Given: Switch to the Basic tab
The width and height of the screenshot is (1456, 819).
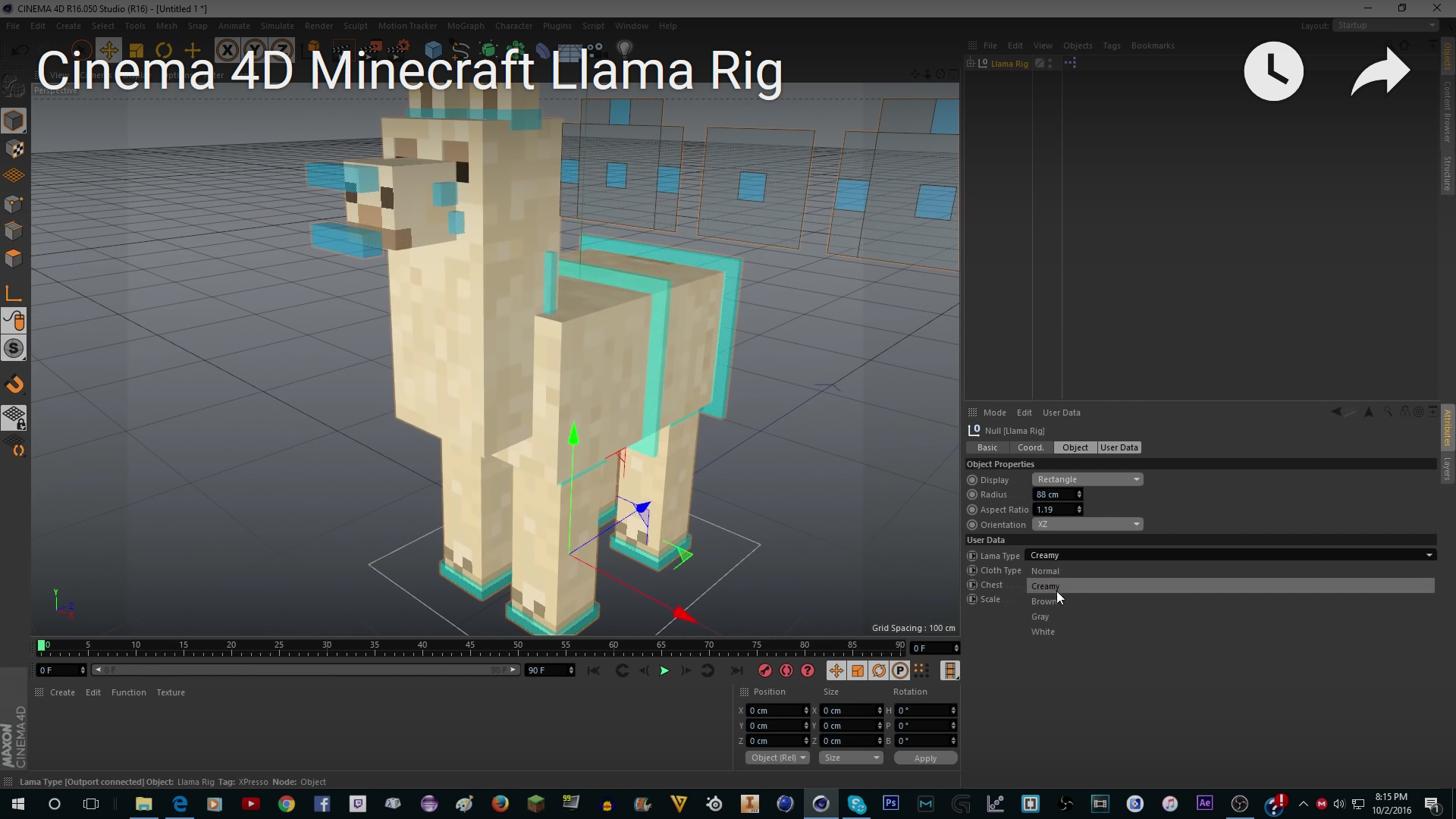Looking at the screenshot, I should coord(987,447).
